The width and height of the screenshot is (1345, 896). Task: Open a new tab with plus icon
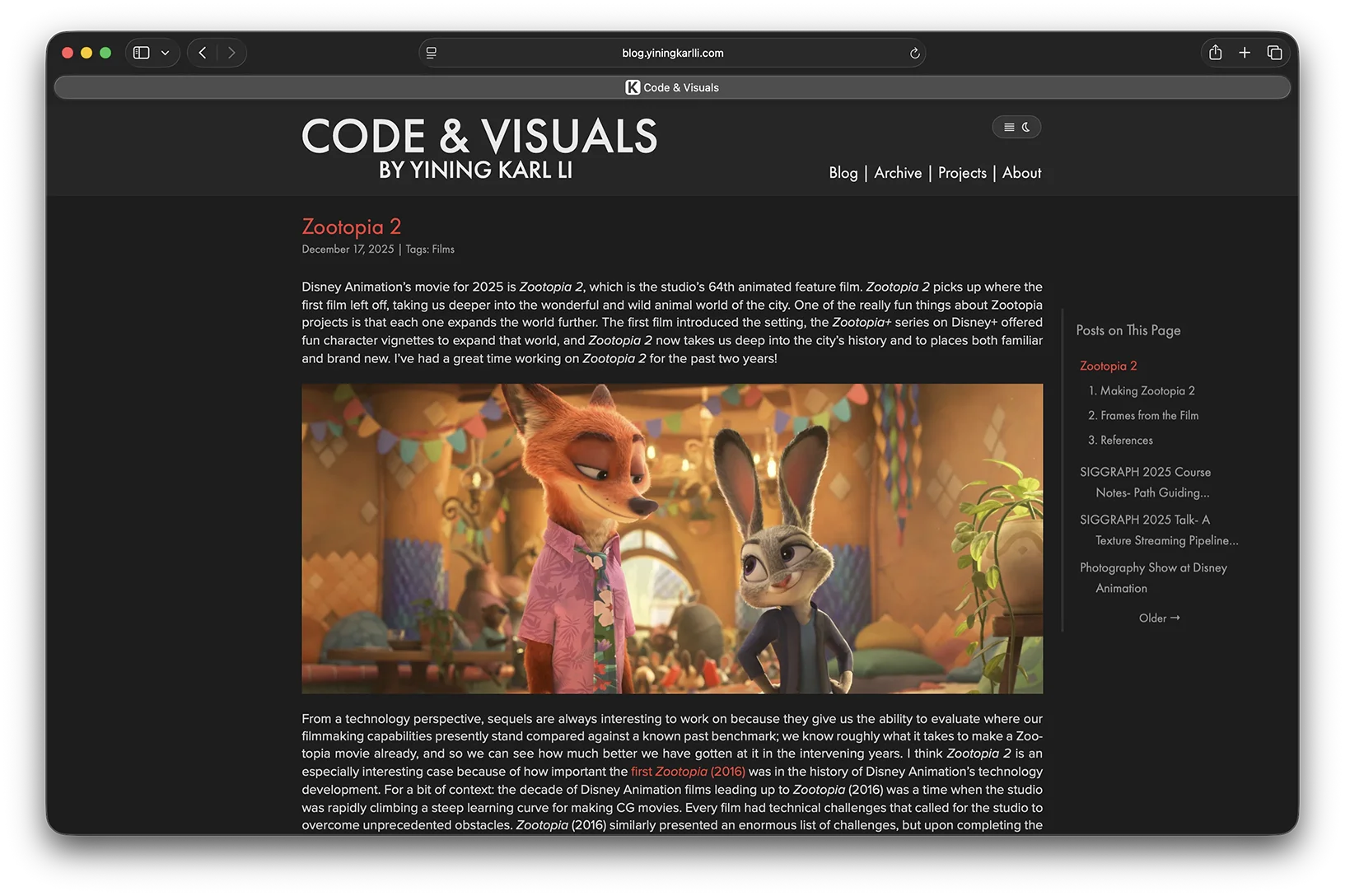(x=1245, y=53)
